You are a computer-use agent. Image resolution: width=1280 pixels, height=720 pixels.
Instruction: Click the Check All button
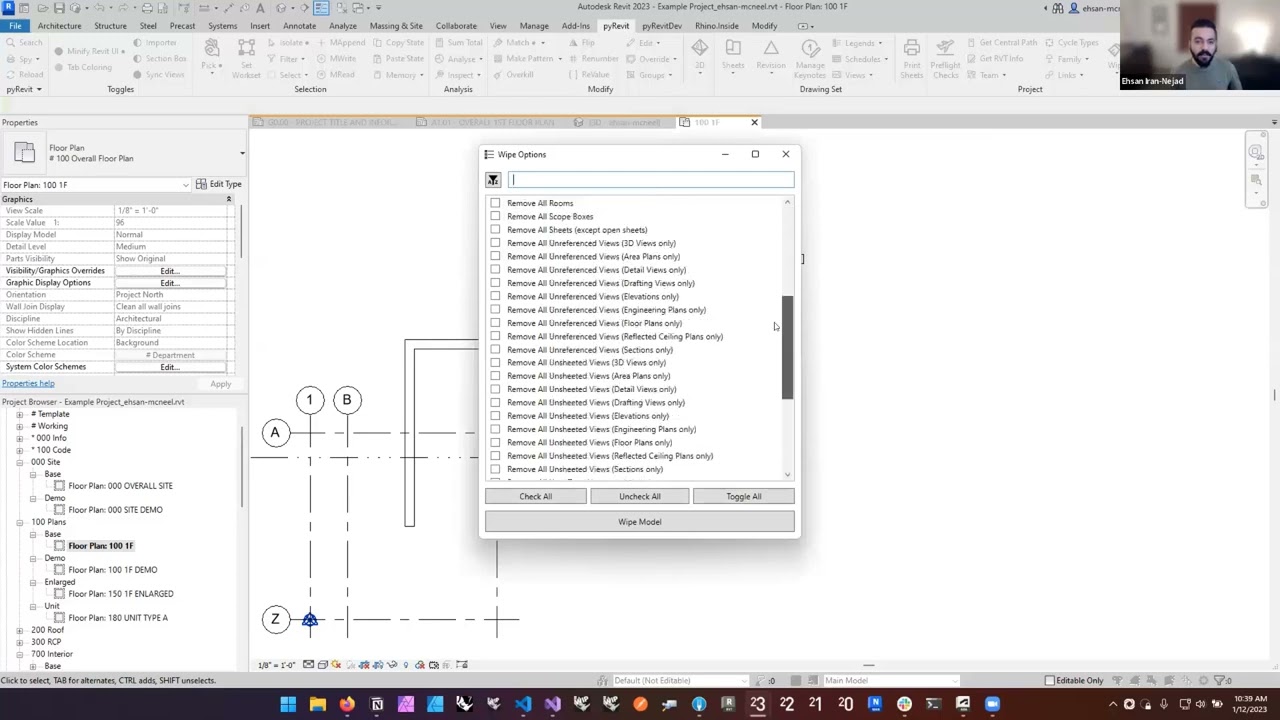[x=535, y=496]
